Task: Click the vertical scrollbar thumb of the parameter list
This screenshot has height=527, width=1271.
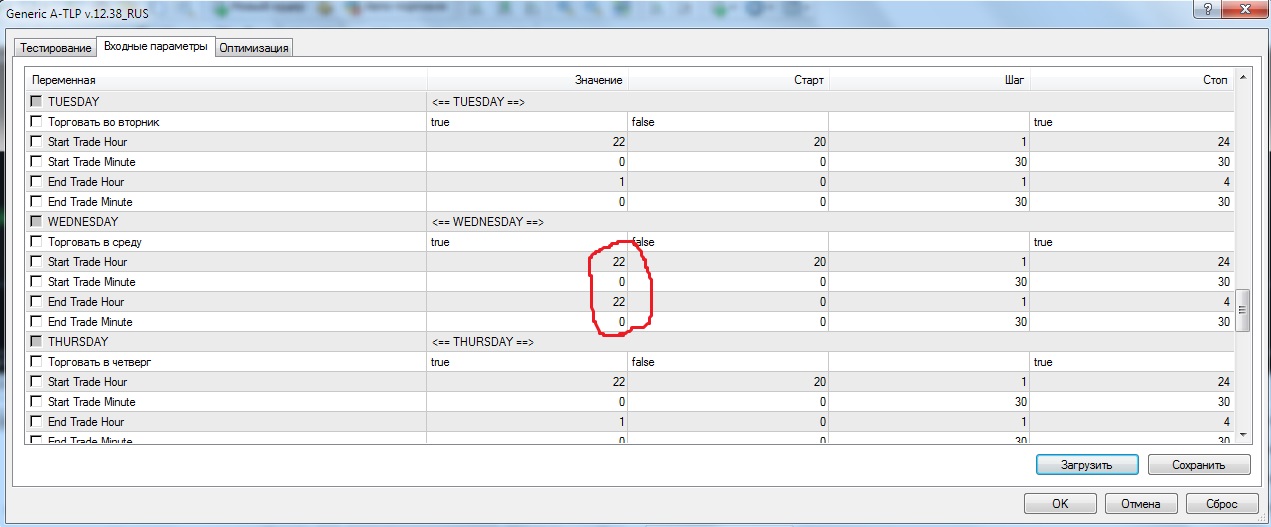Action: point(1243,310)
